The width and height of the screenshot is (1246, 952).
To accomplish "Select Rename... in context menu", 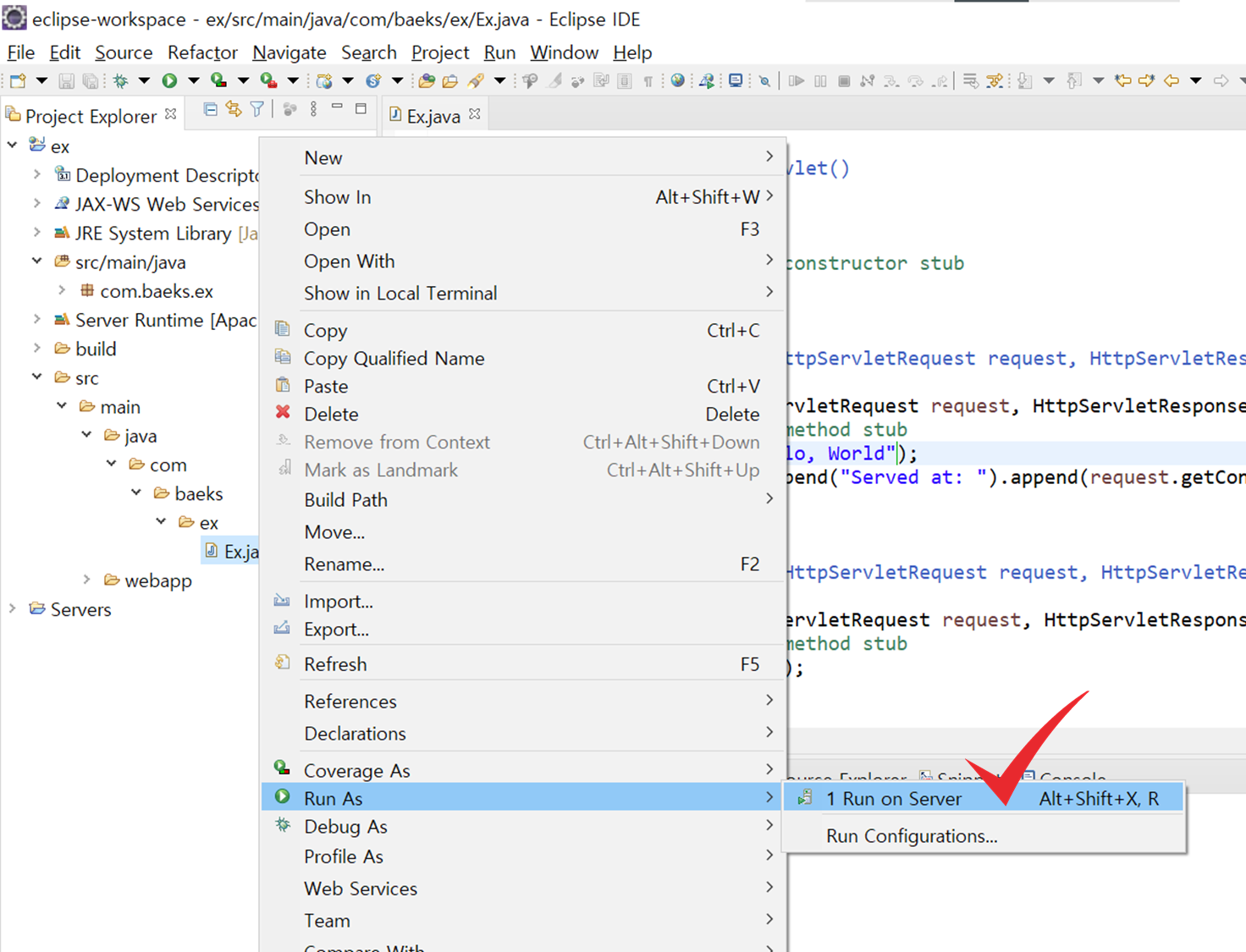I will (x=524, y=564).
